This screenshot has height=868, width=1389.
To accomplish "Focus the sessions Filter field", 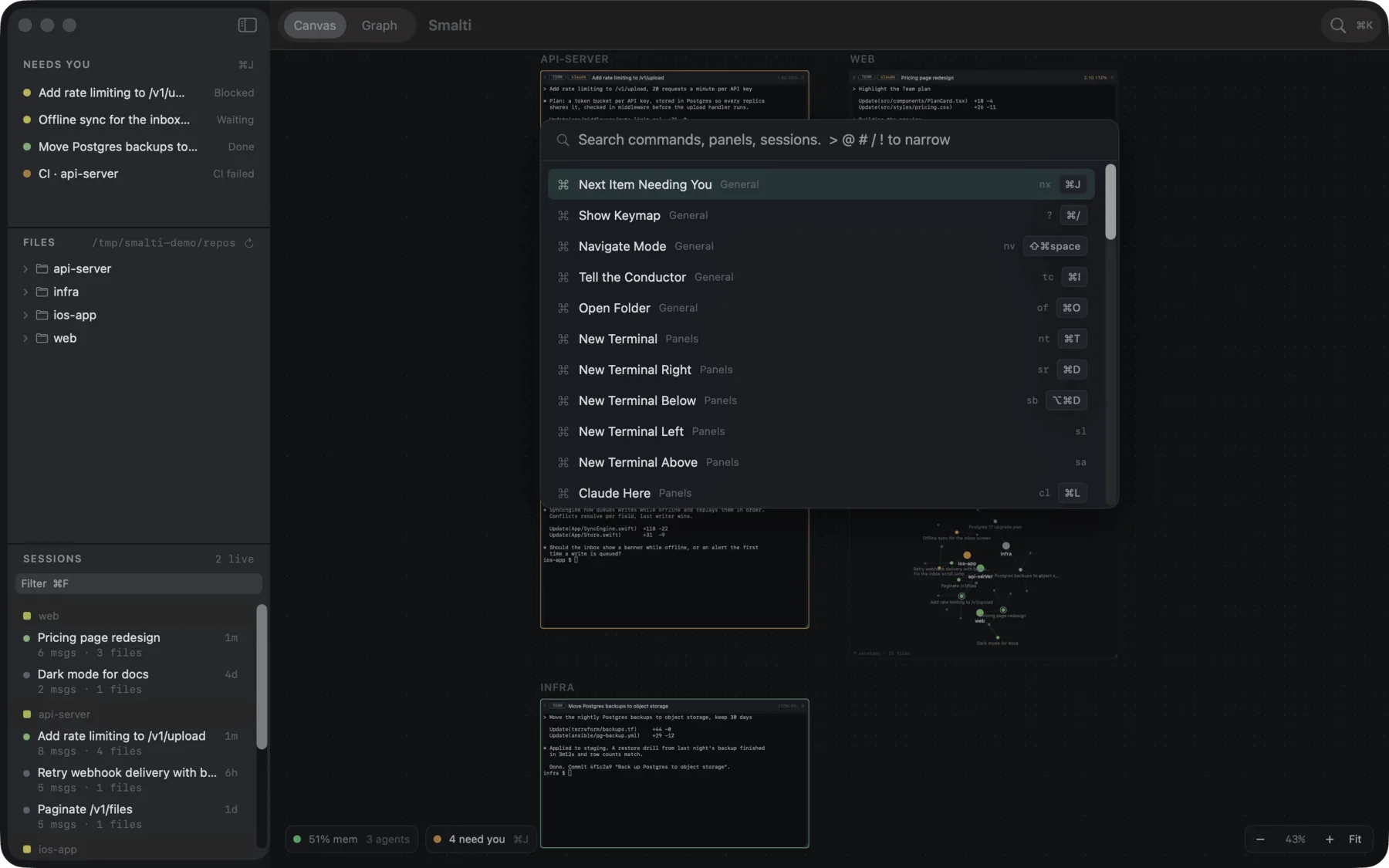I will 139,583.
